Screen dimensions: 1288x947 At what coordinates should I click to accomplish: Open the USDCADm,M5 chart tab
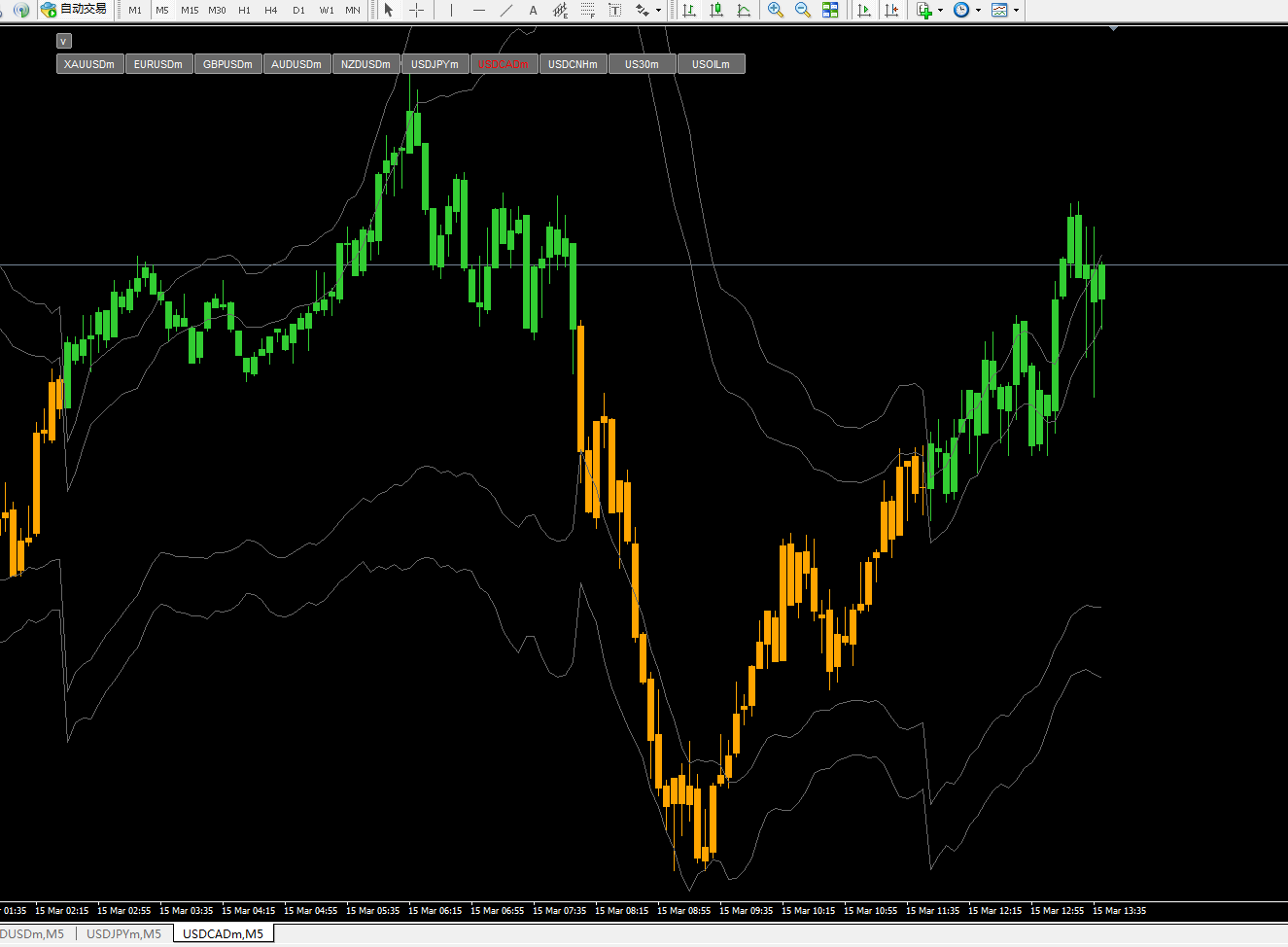[224, 934]
